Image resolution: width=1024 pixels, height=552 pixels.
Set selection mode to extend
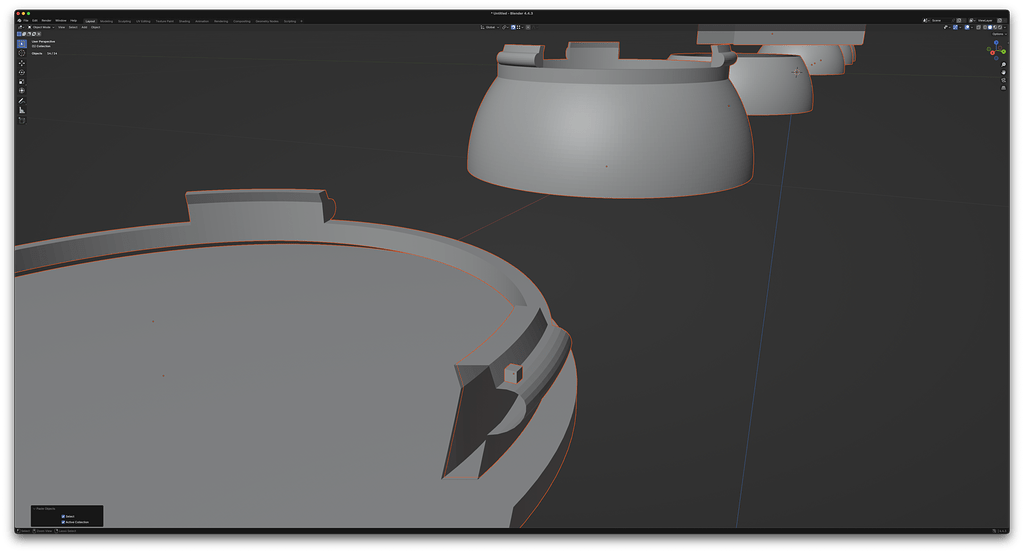click(x=24, y=33)
